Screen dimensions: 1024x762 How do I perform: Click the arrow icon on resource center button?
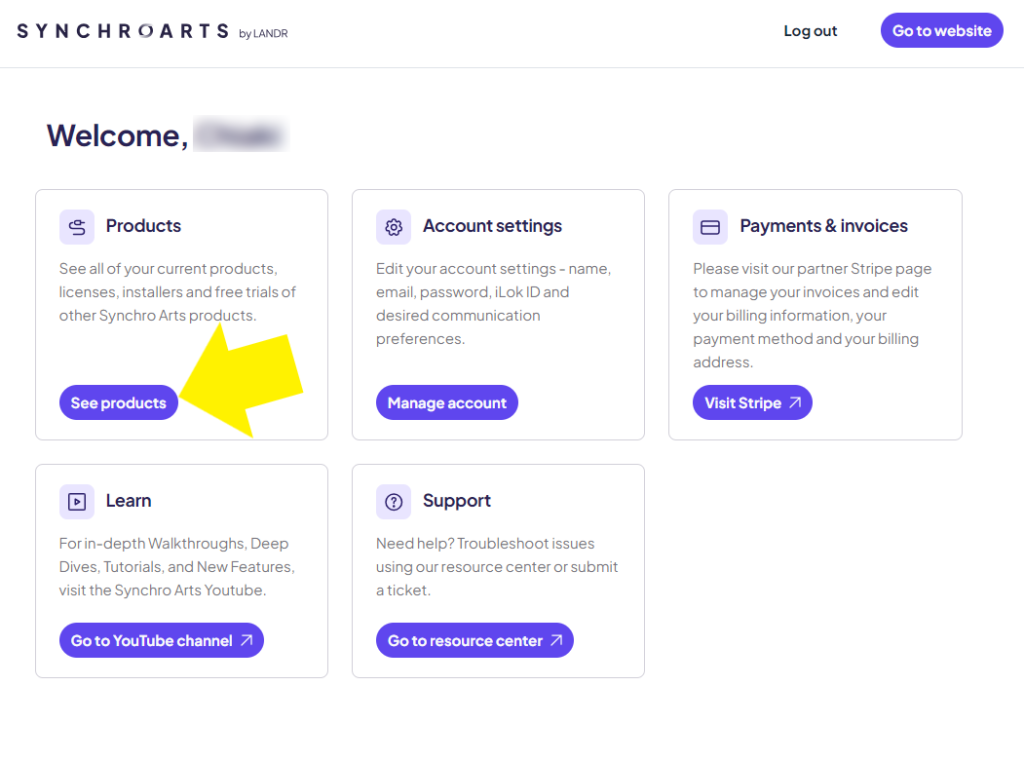tap(556, 641)
